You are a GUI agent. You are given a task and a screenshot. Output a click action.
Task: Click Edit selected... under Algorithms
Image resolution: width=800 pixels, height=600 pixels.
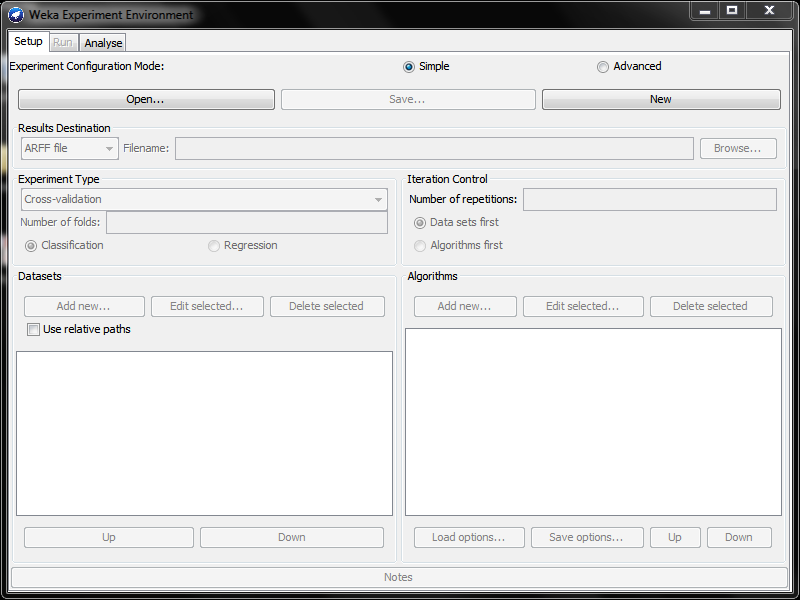(583, 307)
